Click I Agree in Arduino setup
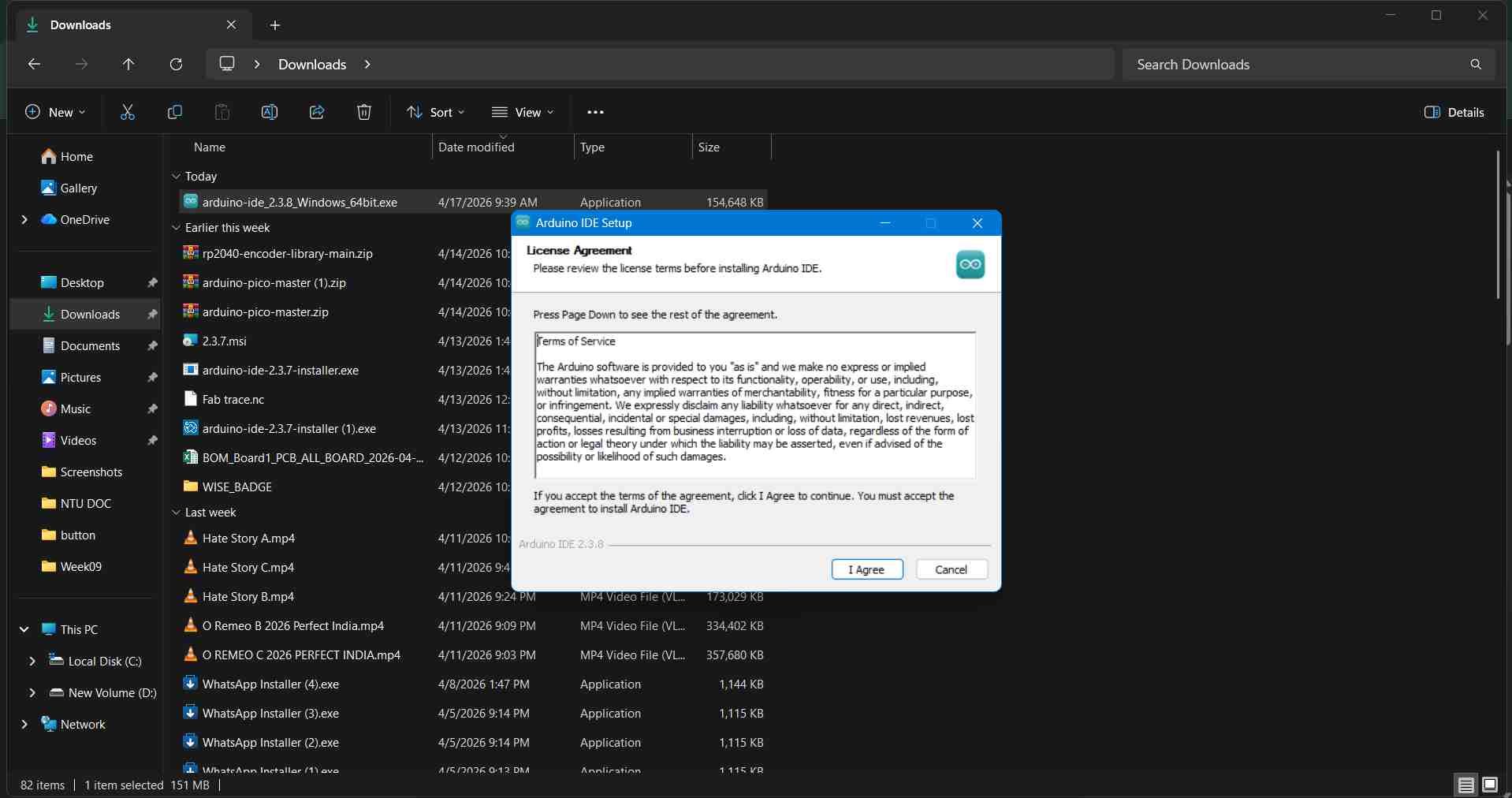Screen dimensions: 1512x798 pyautogui.click(x=867, y=569)
